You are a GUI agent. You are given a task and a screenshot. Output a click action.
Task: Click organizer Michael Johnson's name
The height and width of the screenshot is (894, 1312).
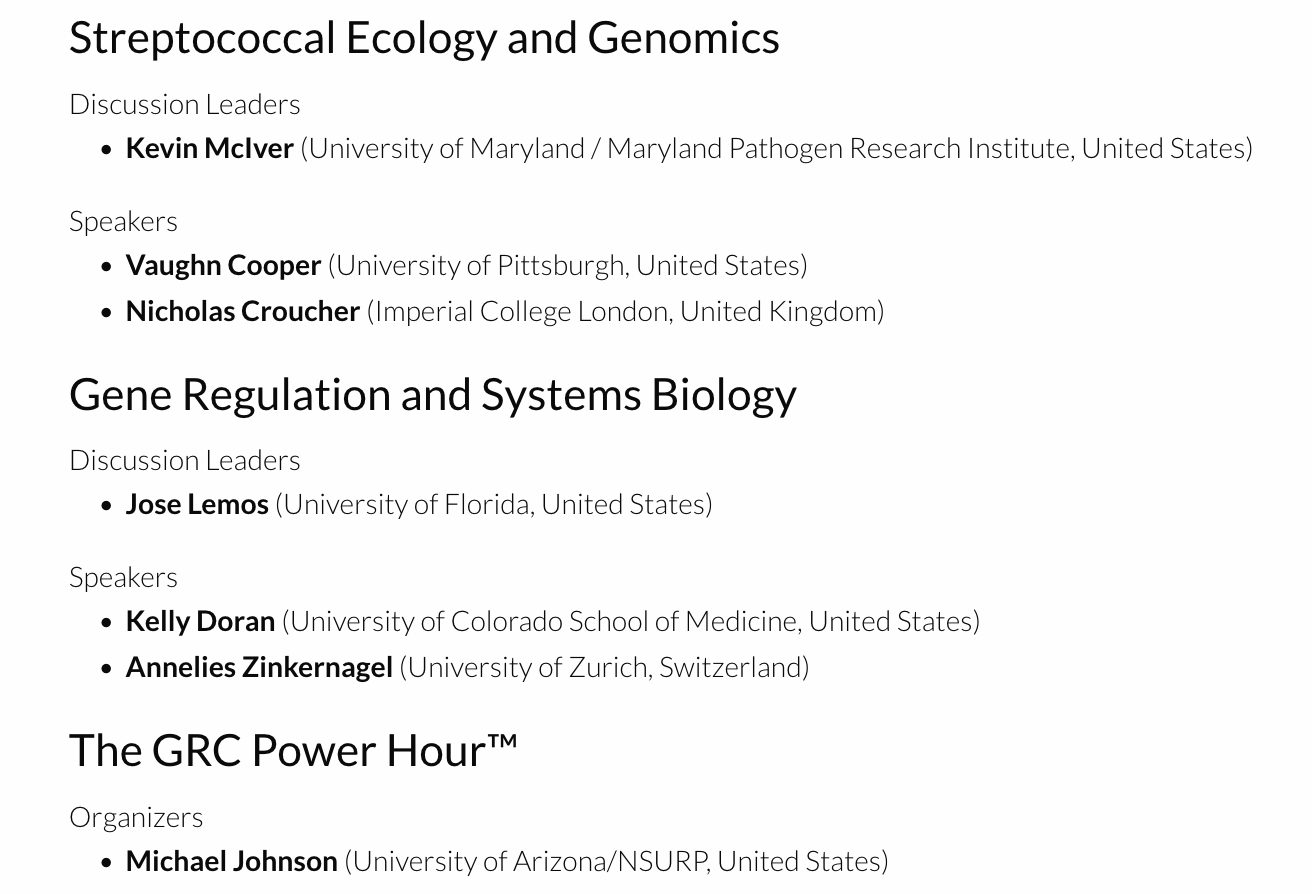[231, 861]
